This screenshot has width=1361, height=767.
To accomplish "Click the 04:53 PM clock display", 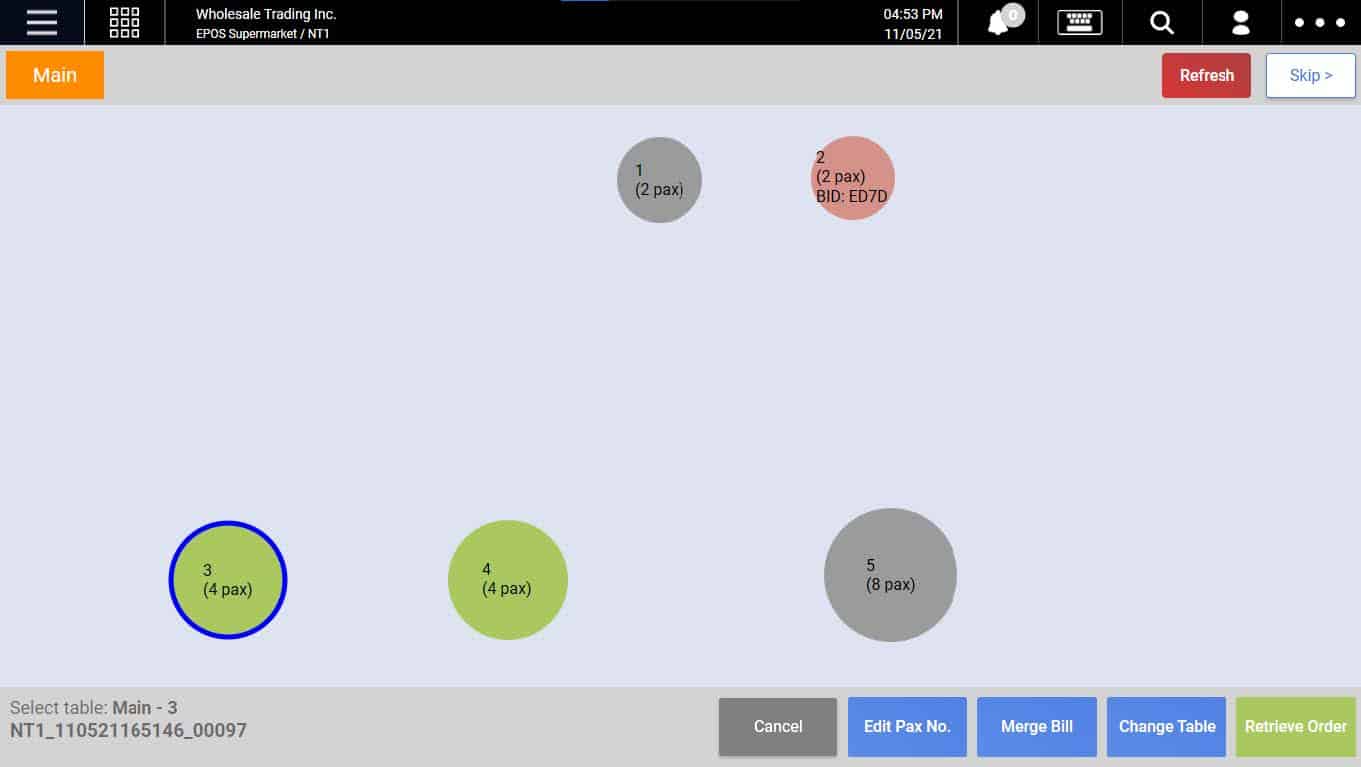I will coord(913,14).
